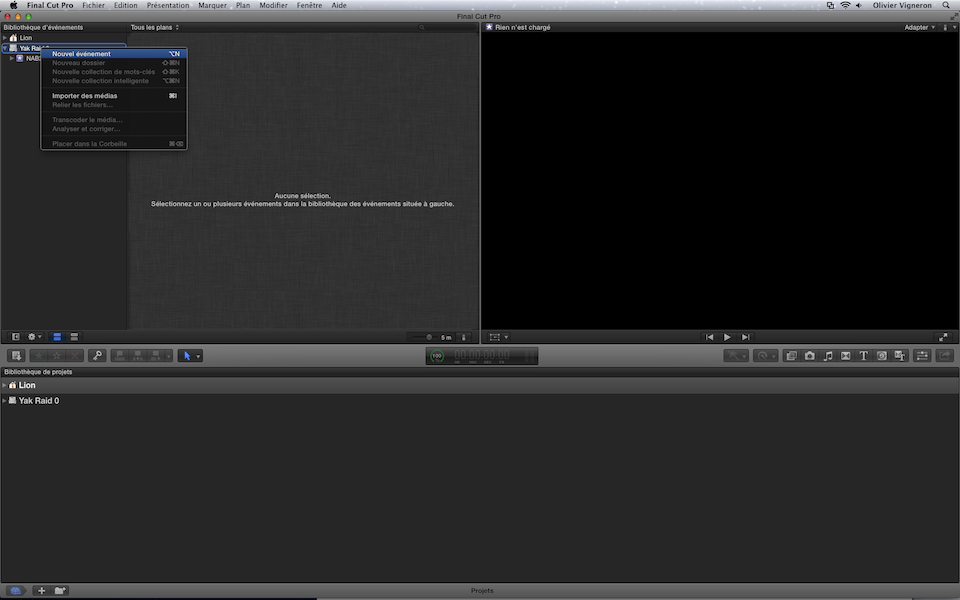Open the transitions browser
Viewport: 960px width, 600px height.
coord(846,356)
